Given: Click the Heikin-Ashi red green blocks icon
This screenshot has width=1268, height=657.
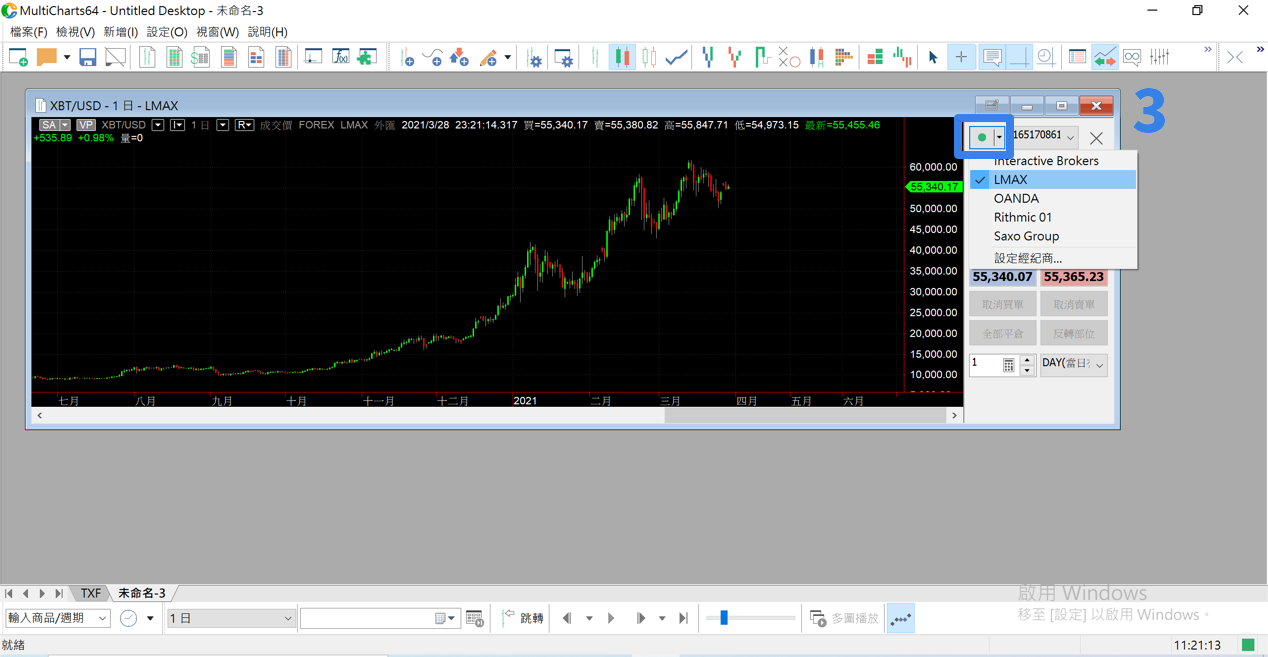Looking at the screenshot, I should tap(875, 58).
